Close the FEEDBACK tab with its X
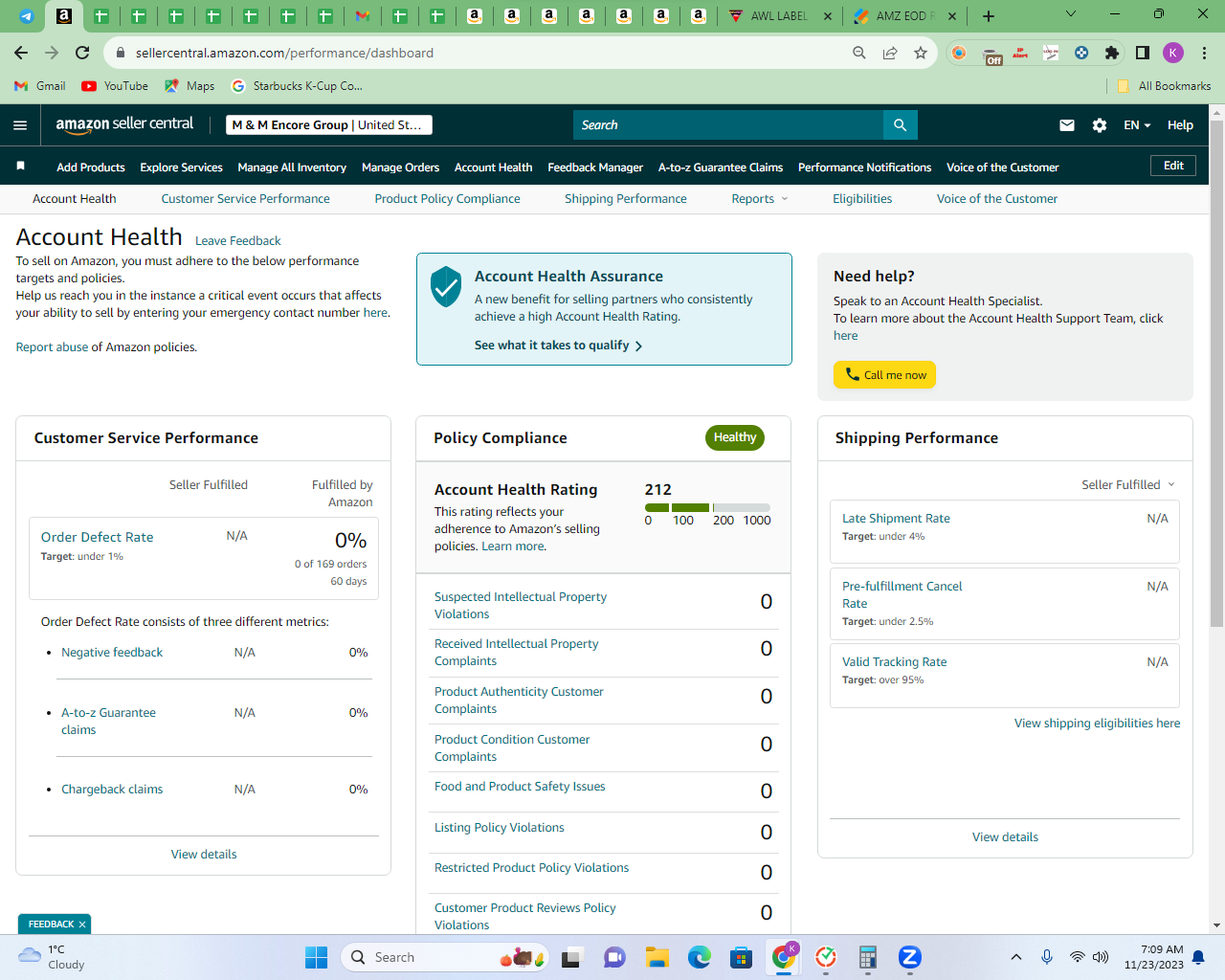This screenshot has width=1225, height=980. coord(82,924)
